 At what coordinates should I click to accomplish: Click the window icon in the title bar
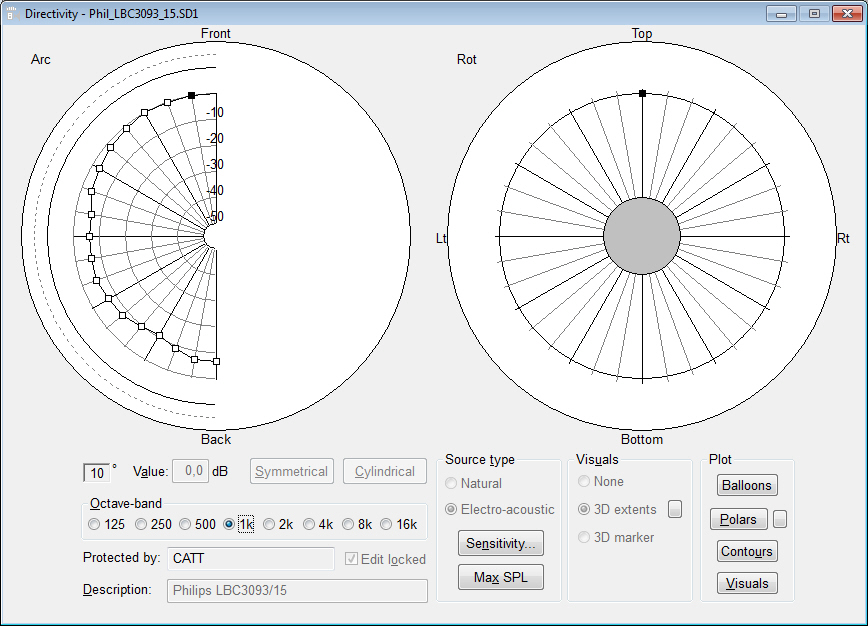pyautogui.click(x=13, y=13)
